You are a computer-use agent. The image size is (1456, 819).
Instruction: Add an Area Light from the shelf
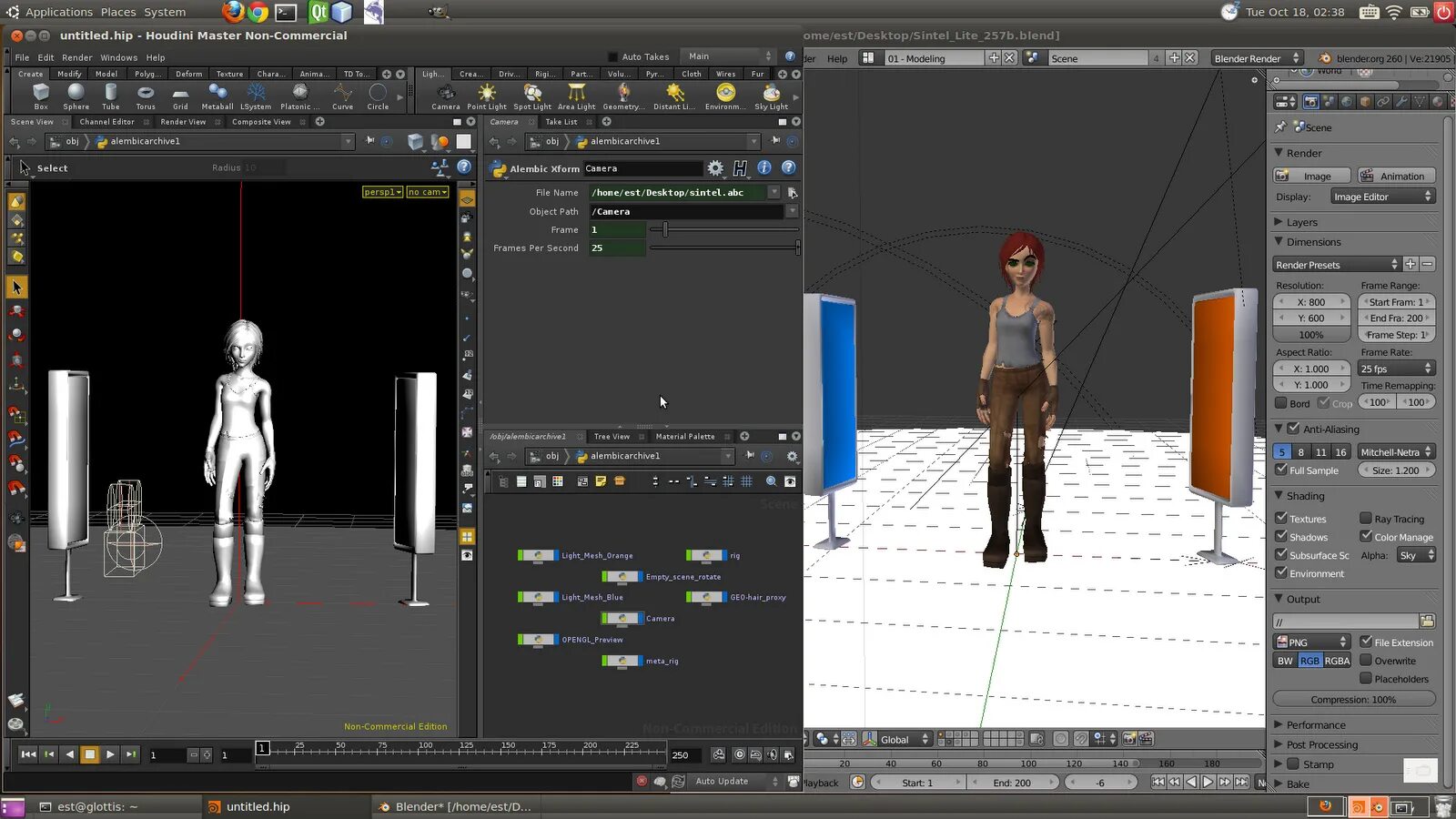pyautogui.click(x=576, y=96)
